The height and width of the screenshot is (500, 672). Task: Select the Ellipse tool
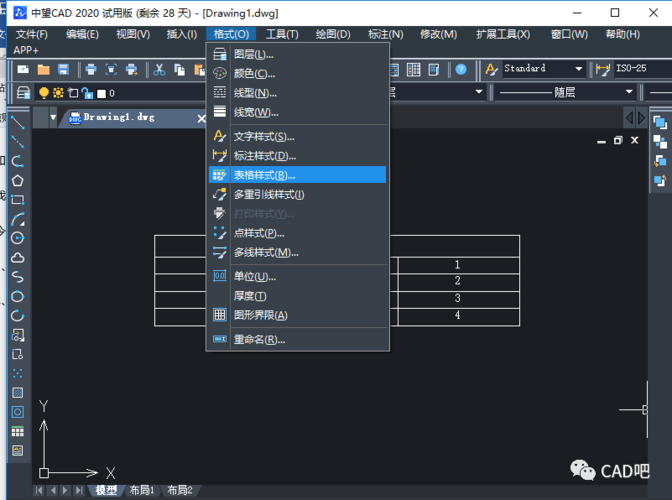click(x=18, y=296)
